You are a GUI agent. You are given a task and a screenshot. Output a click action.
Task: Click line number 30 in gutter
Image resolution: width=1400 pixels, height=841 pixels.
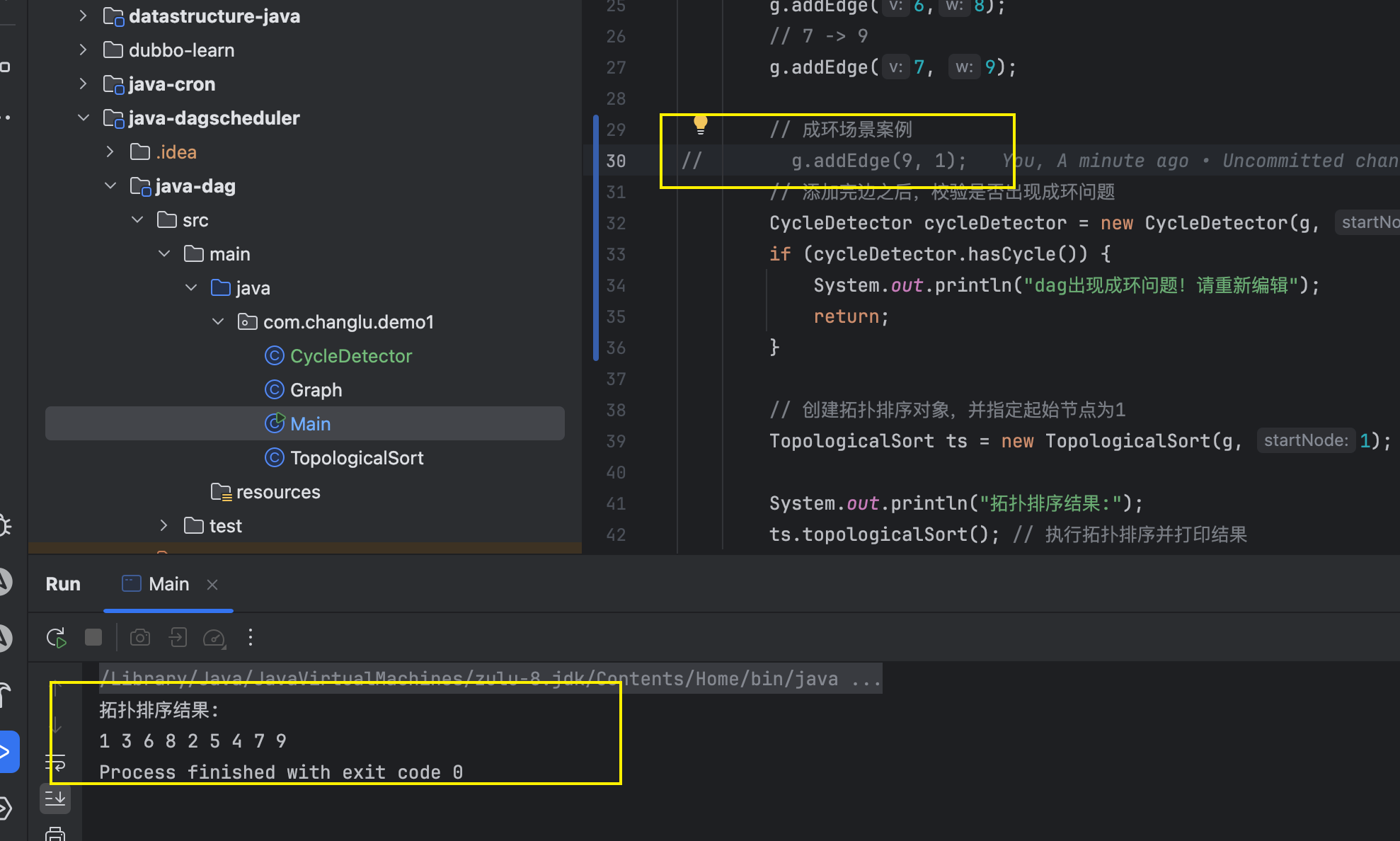point(616,161)
